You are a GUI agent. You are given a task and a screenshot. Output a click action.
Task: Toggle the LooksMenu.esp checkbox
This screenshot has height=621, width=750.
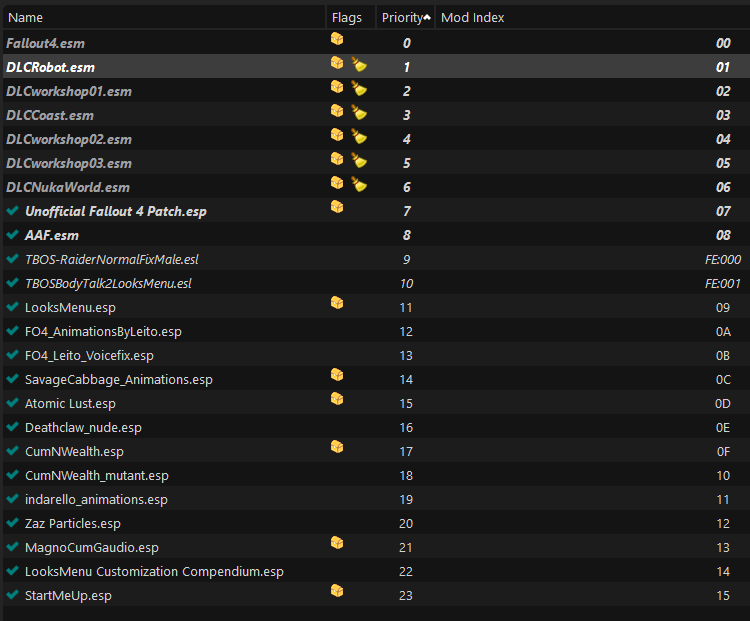tap(12, 307)
